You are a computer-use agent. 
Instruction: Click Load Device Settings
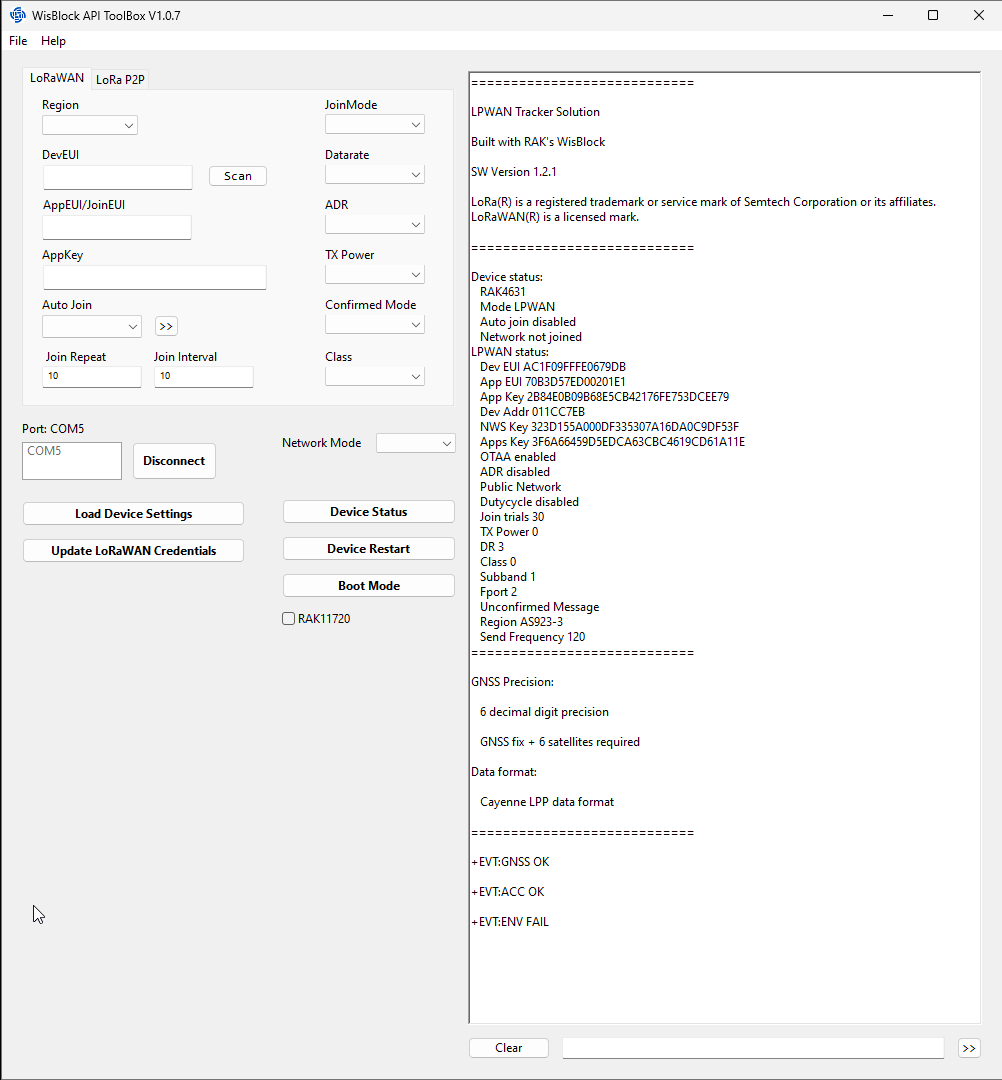point(133,514)
